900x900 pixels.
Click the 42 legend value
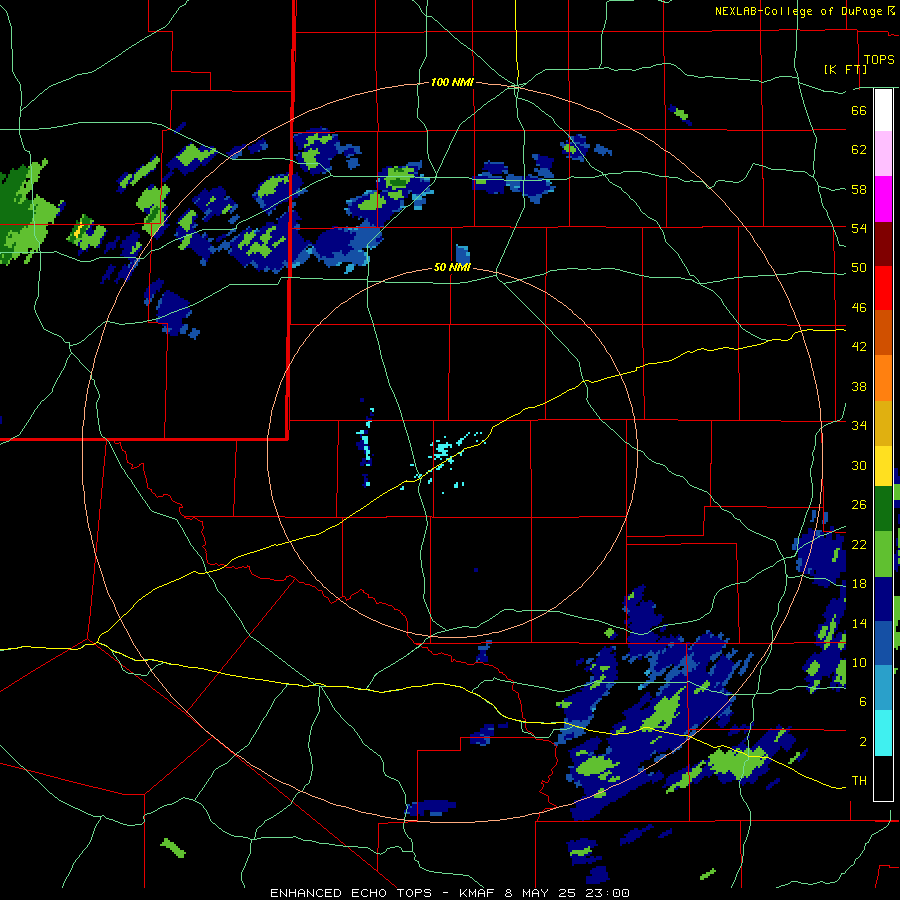pyautogui.click(x=859, y=346)
